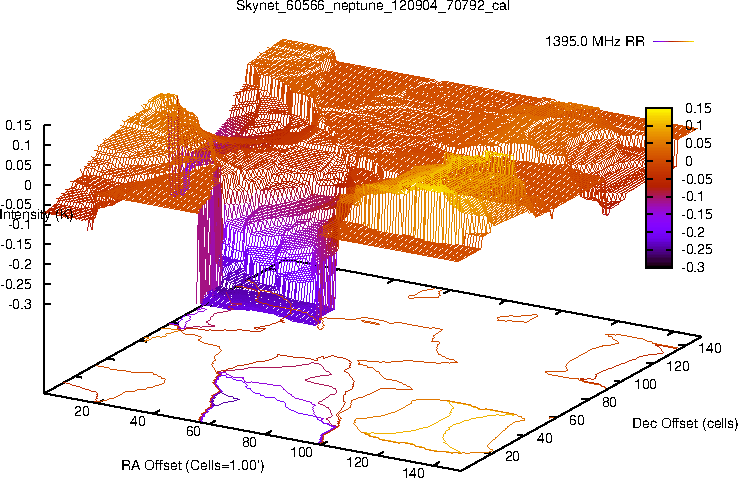Click the Dec Offset (cells) axis label
This screenshot has height=478, width=738.
[685, 423]
